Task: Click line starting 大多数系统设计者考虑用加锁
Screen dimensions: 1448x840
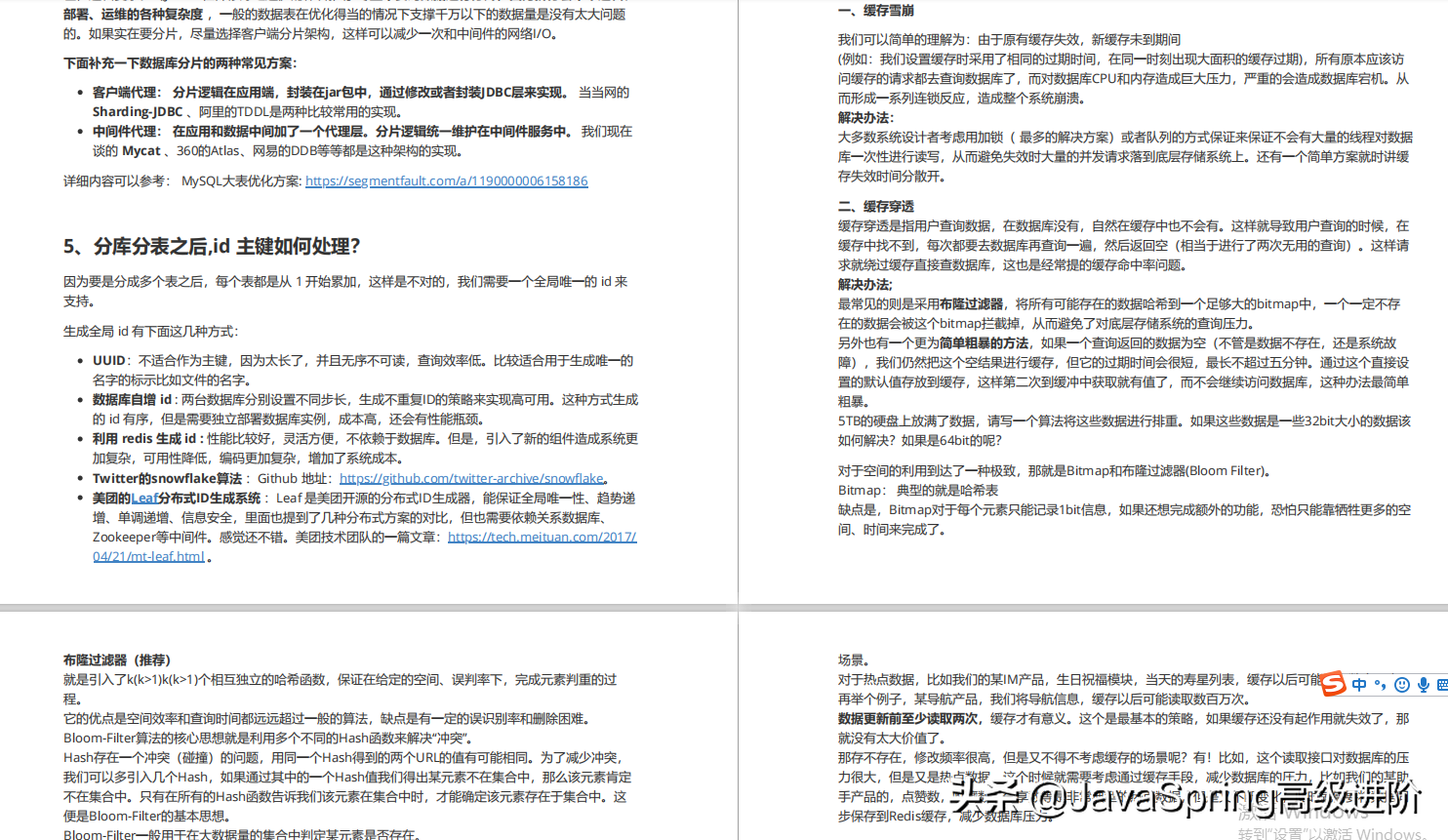Action: (1125, 137)
